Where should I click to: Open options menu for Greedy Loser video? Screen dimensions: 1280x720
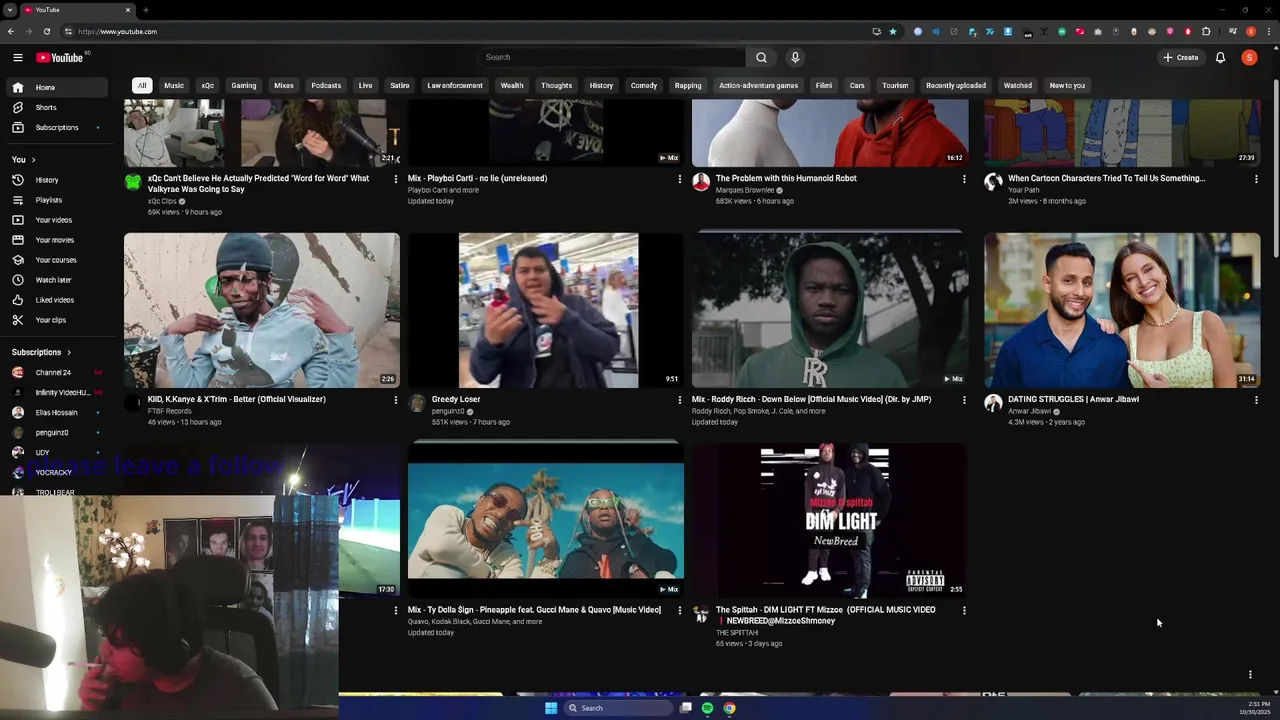coord(680,400)
